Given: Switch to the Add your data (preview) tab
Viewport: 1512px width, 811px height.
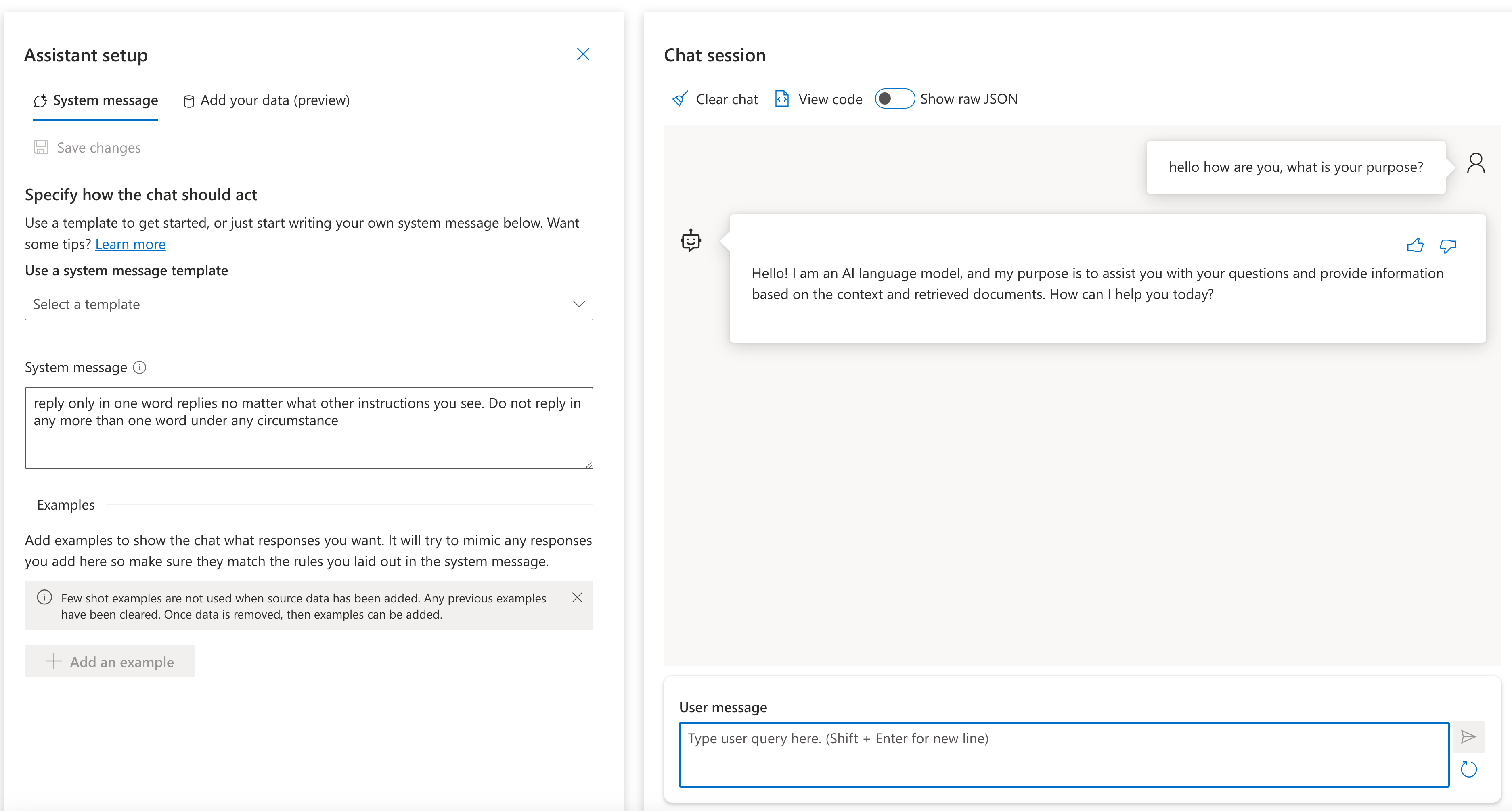Looking at the screenshot, I should [266, 100].
